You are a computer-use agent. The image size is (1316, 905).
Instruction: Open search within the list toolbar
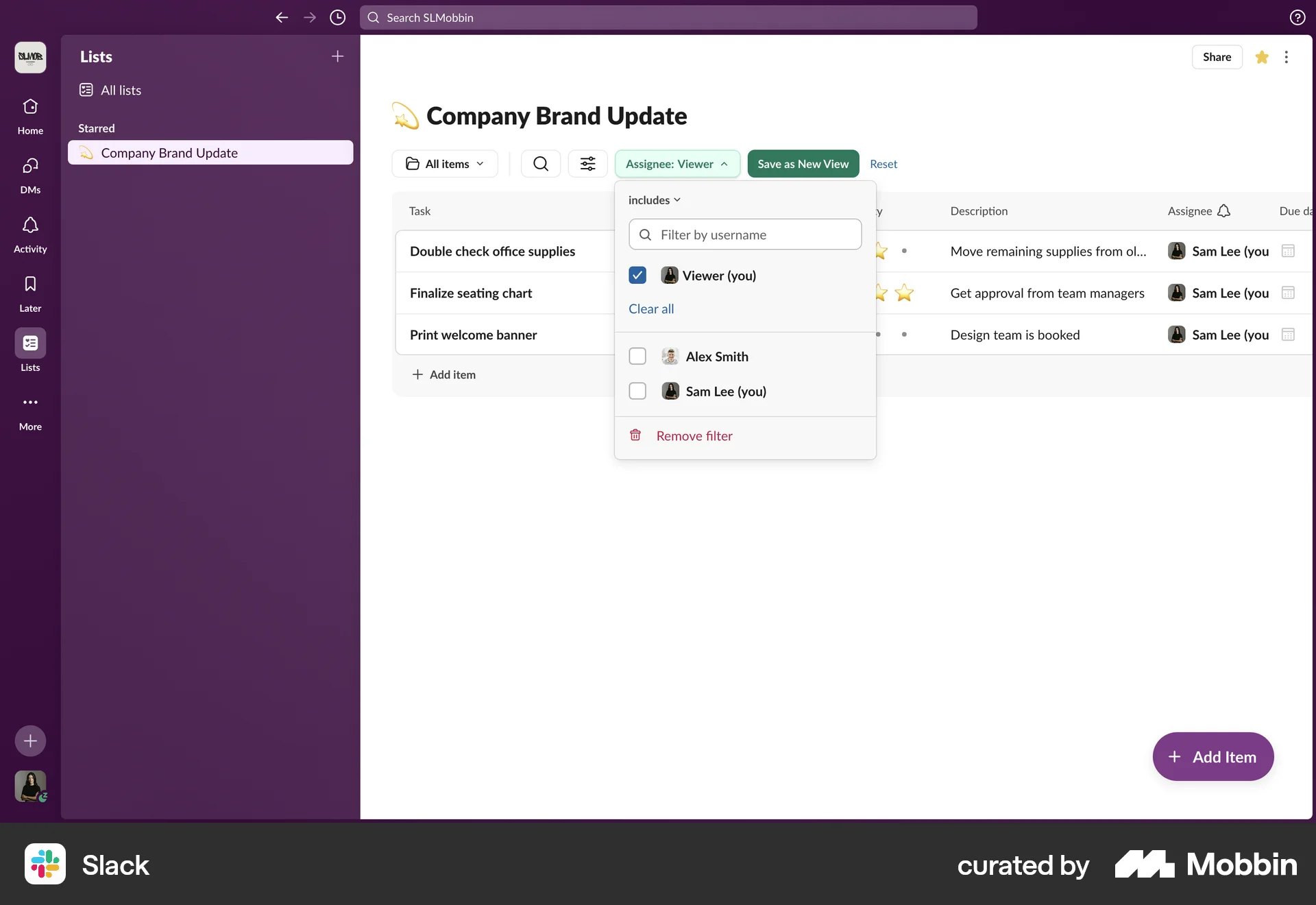(540, 163)
